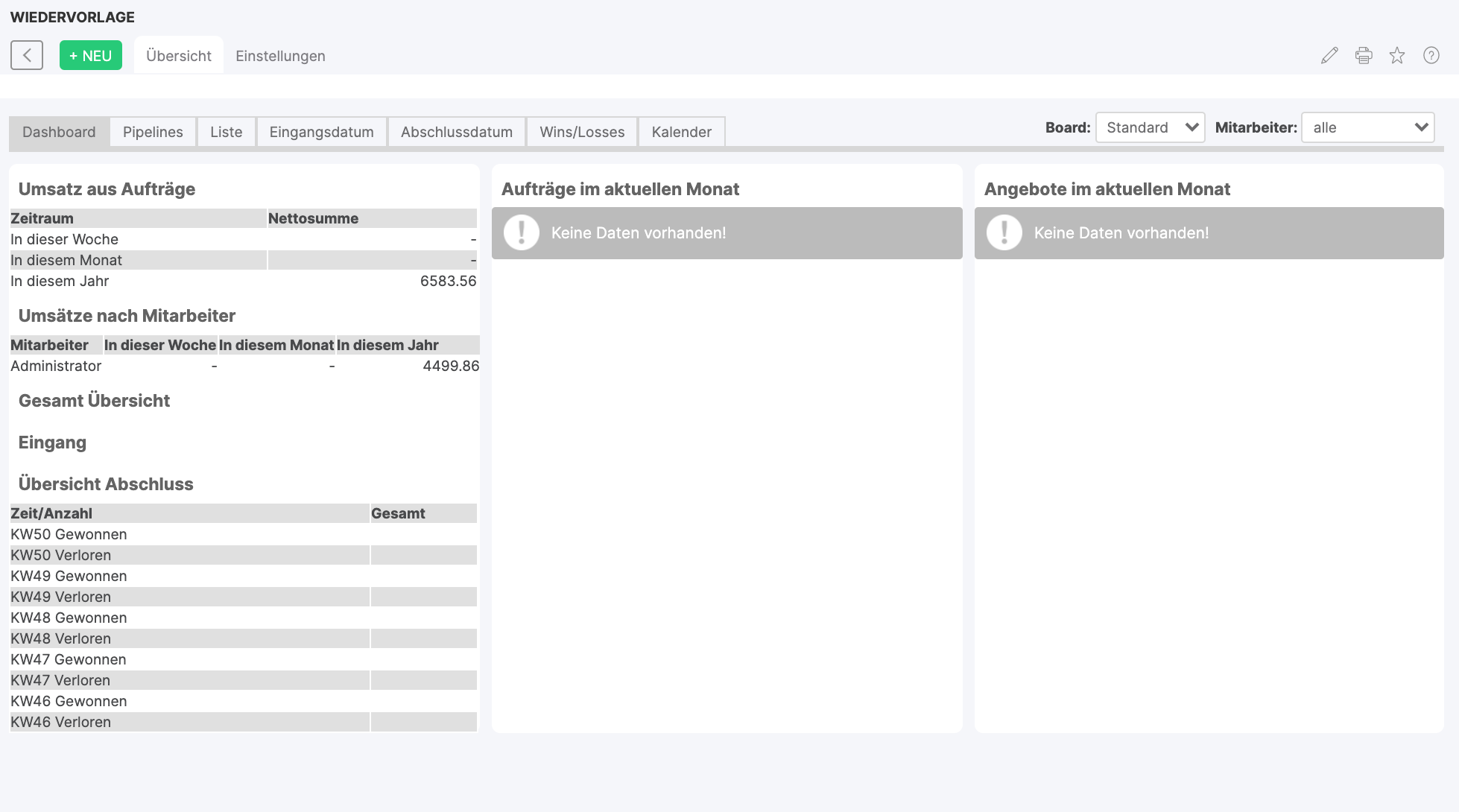
Task: Open the Pipelines view tab
Action: (153, 132)
